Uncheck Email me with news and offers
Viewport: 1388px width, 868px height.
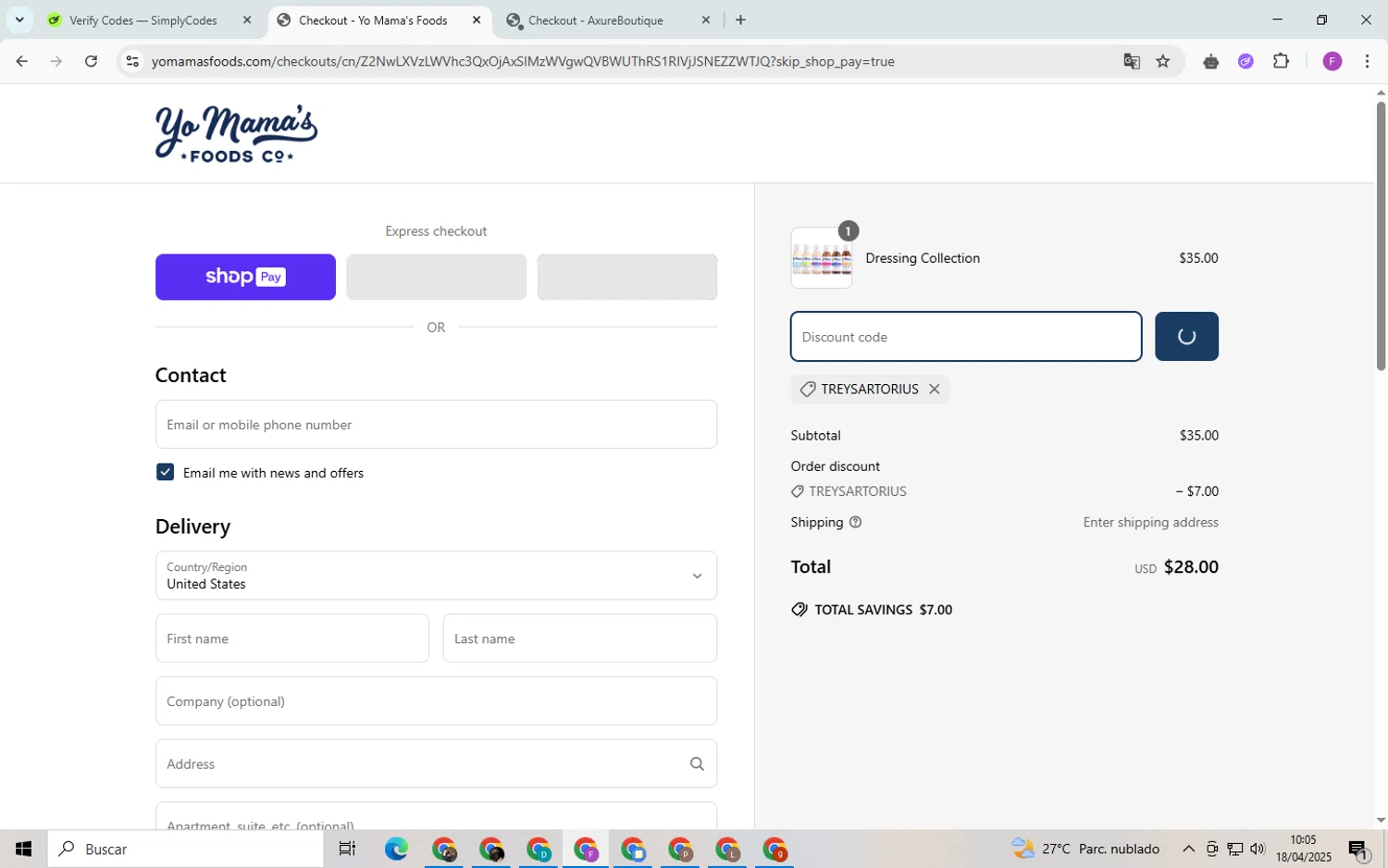pos(165,472)
